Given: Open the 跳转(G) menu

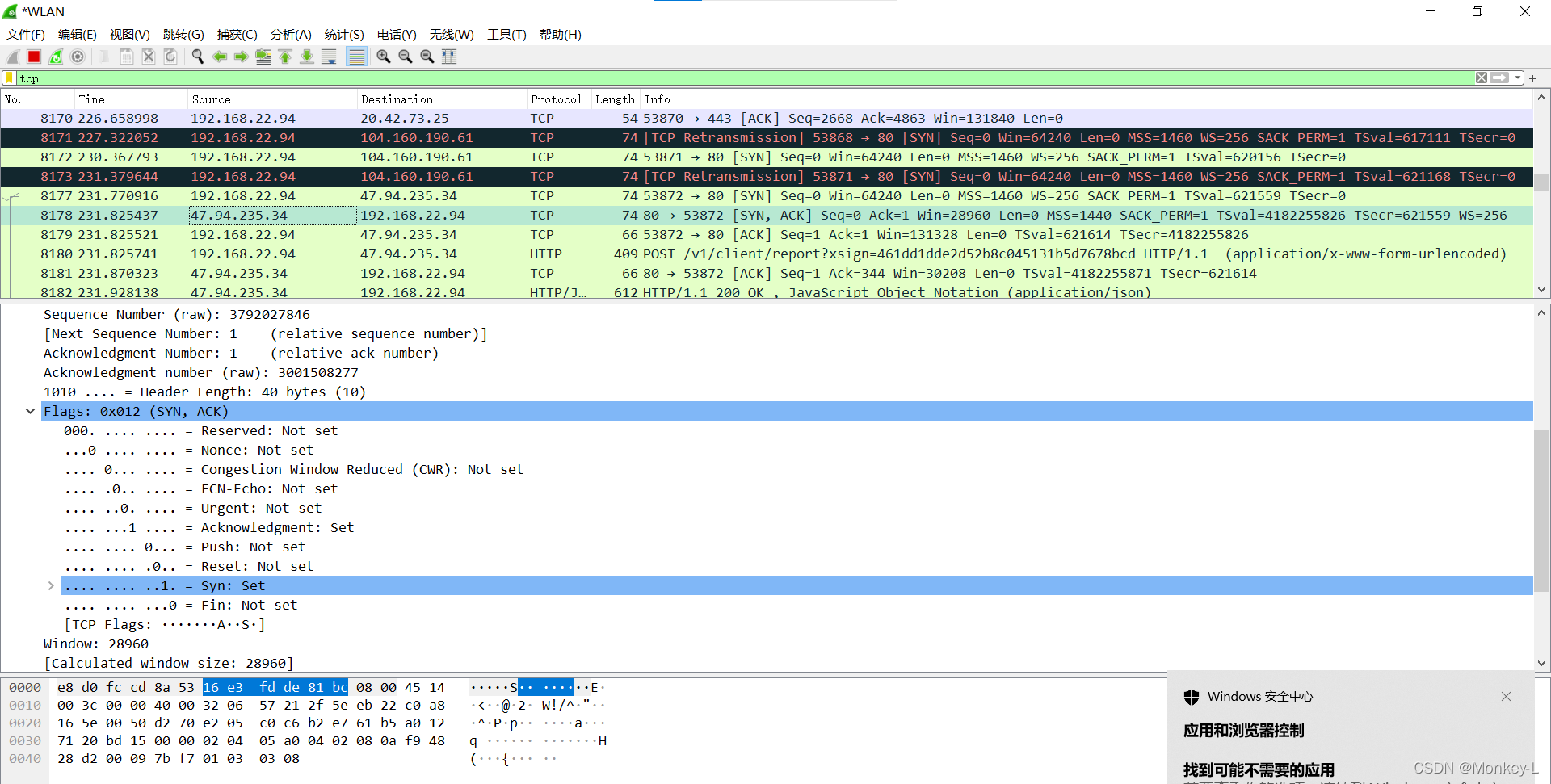Looking at the screenshot, I should point(183,35).
